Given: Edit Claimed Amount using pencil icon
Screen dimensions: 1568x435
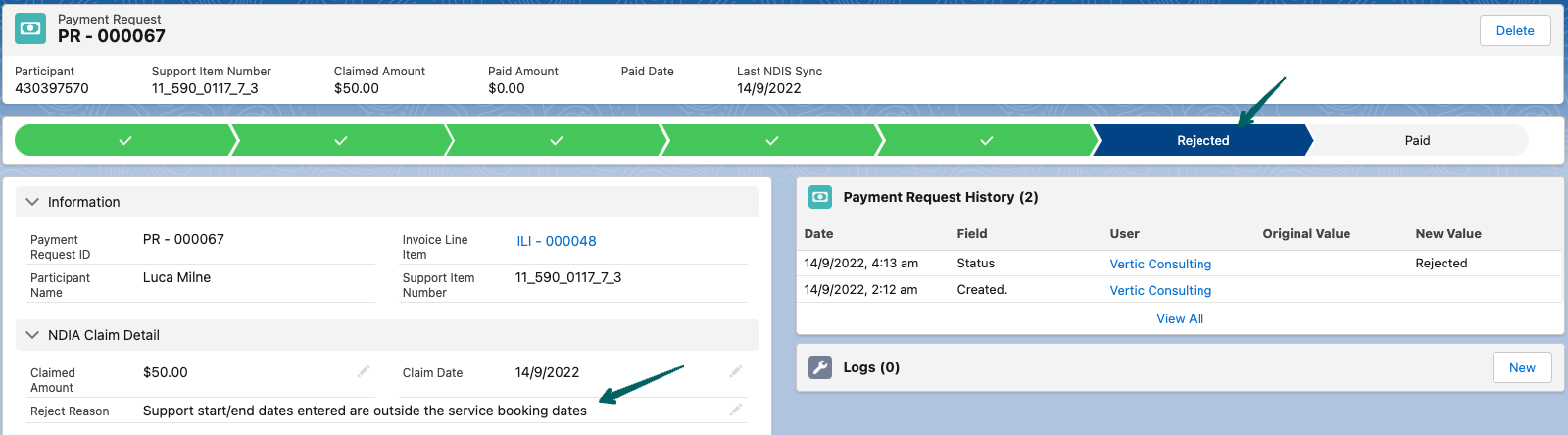Looking at the screenshot, I should (363, 371).
